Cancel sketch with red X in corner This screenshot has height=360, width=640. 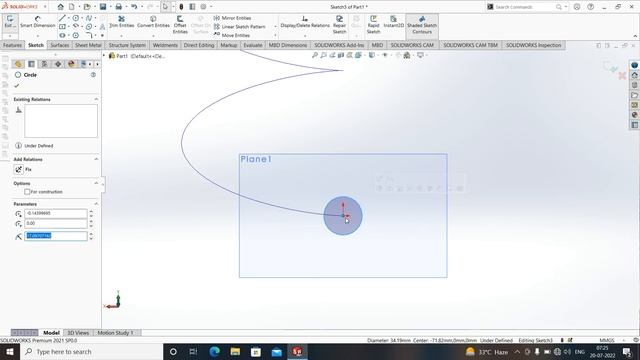pos(622,76)
